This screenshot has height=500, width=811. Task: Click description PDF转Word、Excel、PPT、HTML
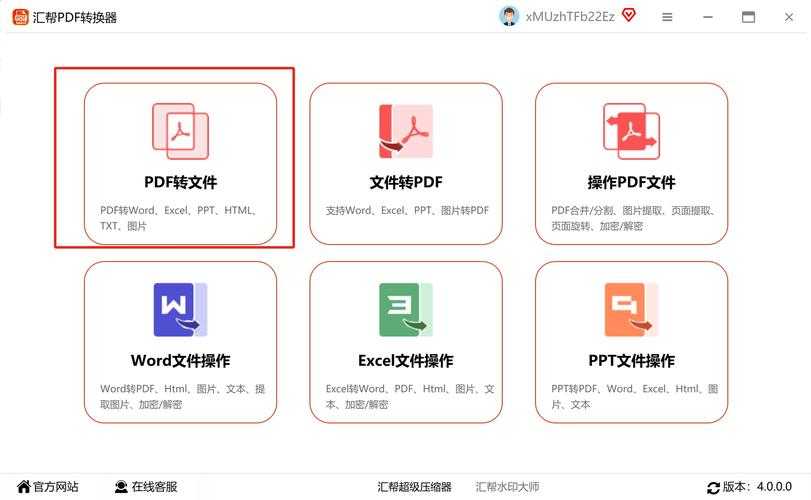pyautogui.click(x=177, y=218)
